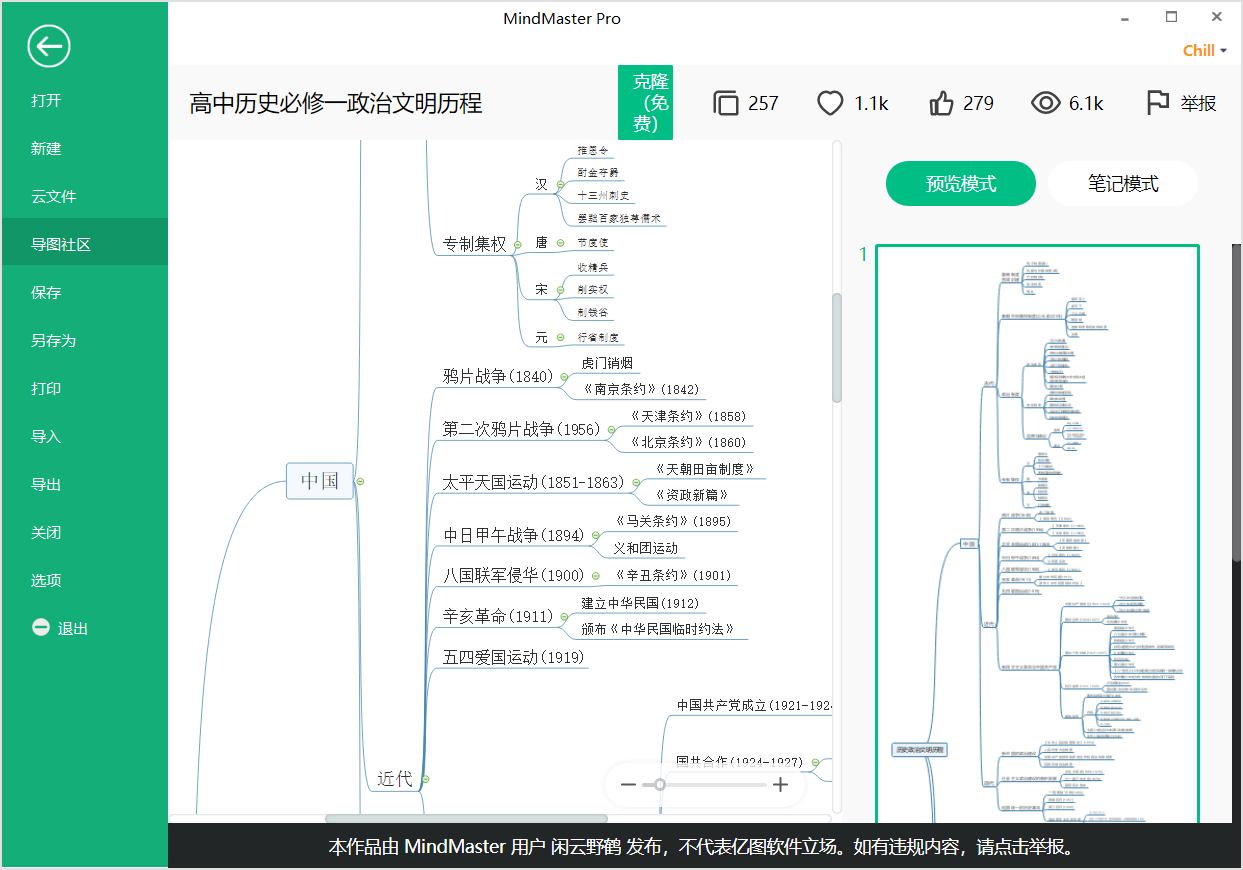This screenshot has width=1243, height=870.
Task: Click the 举报 report label
Action: click(1198, 103)
